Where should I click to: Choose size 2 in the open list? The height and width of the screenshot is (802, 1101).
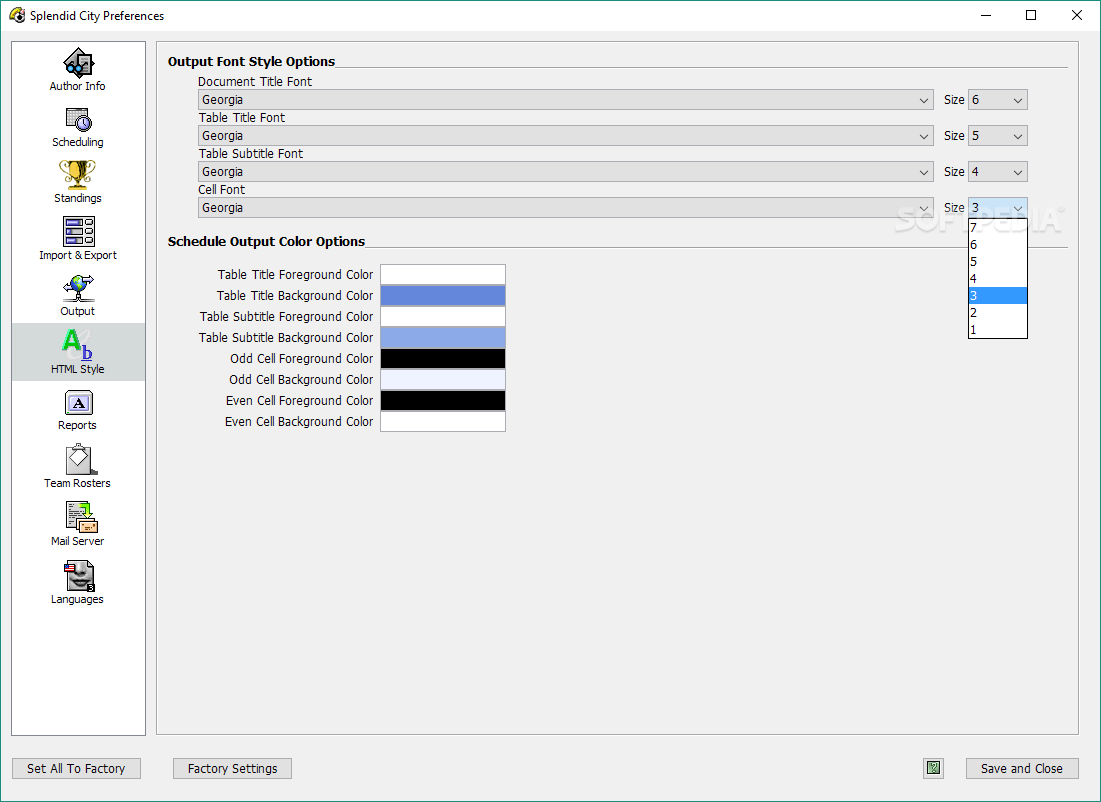click(998, 313)
